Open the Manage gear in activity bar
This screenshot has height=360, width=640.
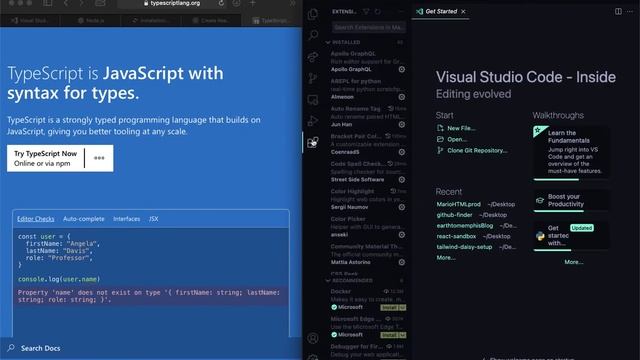pyautogui.click(x=313, y=357)
